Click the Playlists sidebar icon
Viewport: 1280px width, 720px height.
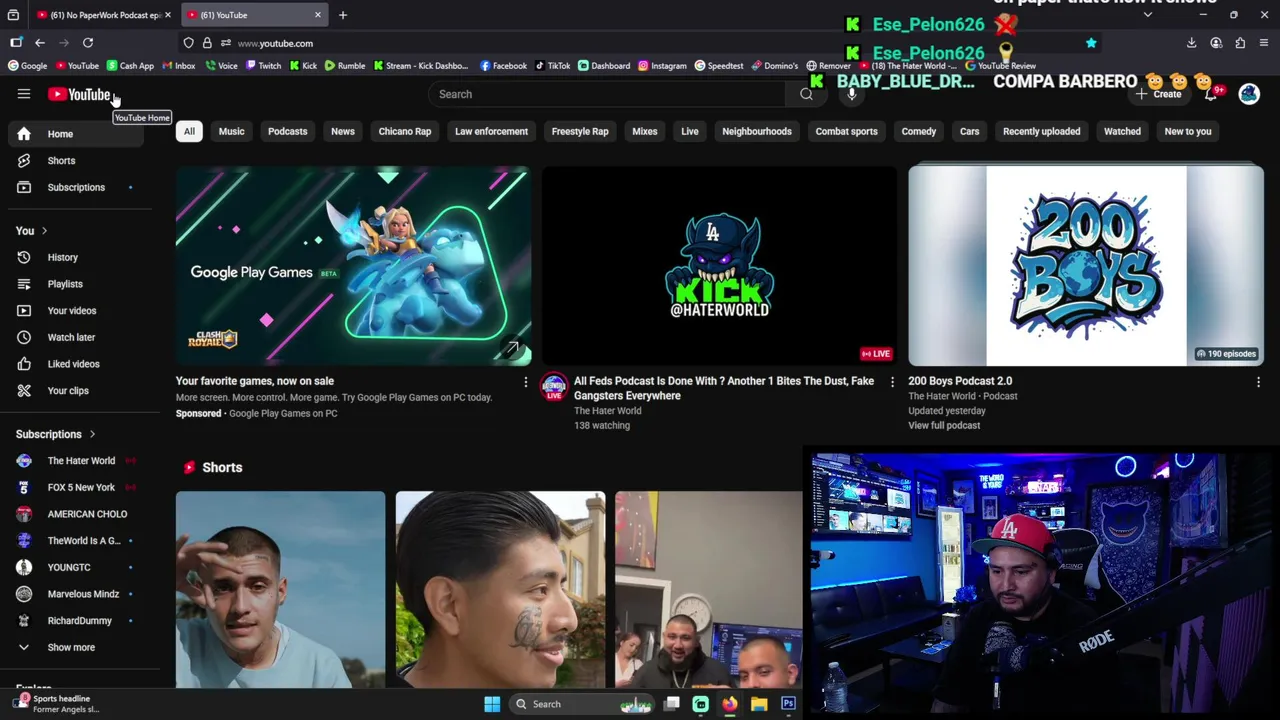(x=24, y=284)
